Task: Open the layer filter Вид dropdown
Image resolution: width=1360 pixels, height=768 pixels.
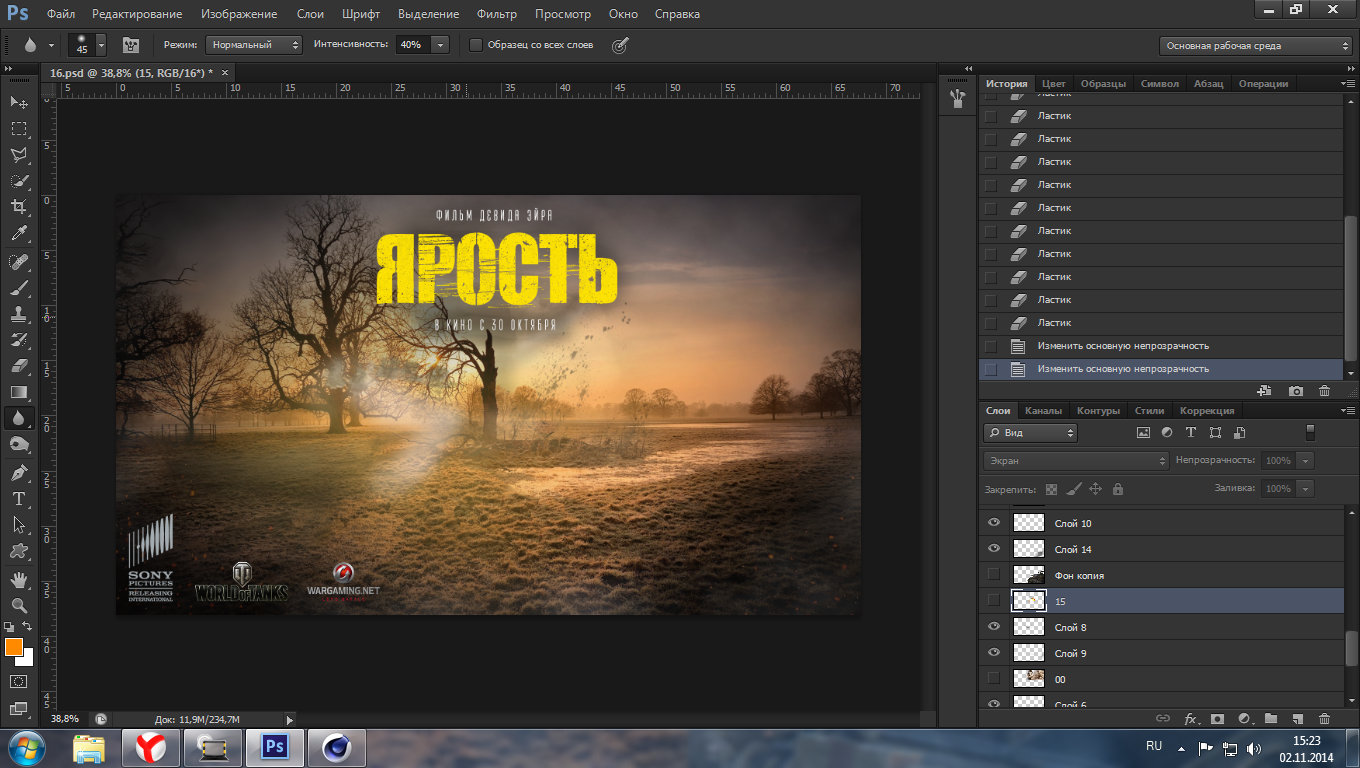Action: click(1030, 433)
